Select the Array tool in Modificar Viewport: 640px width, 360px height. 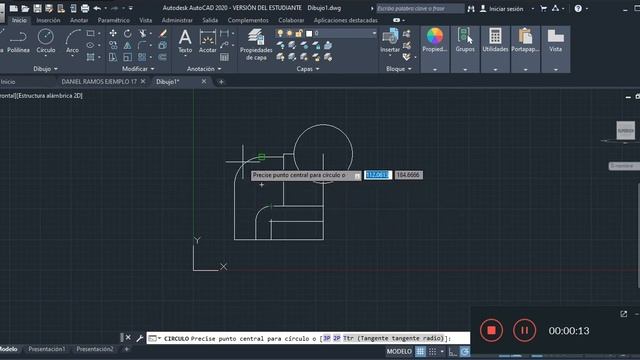pyautogui.click(x=142, y=57)
